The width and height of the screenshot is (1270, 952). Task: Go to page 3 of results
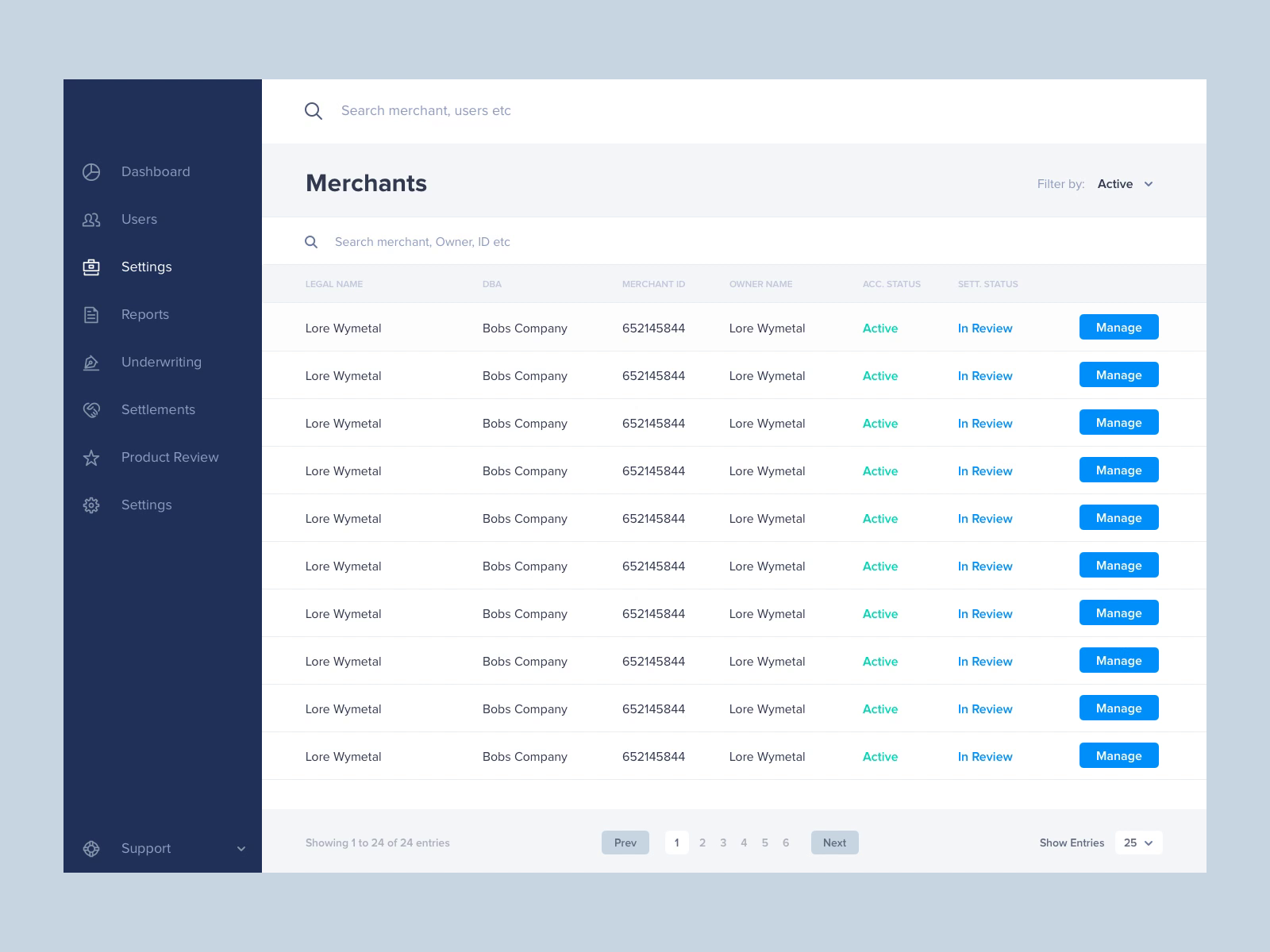coord(723,843)
